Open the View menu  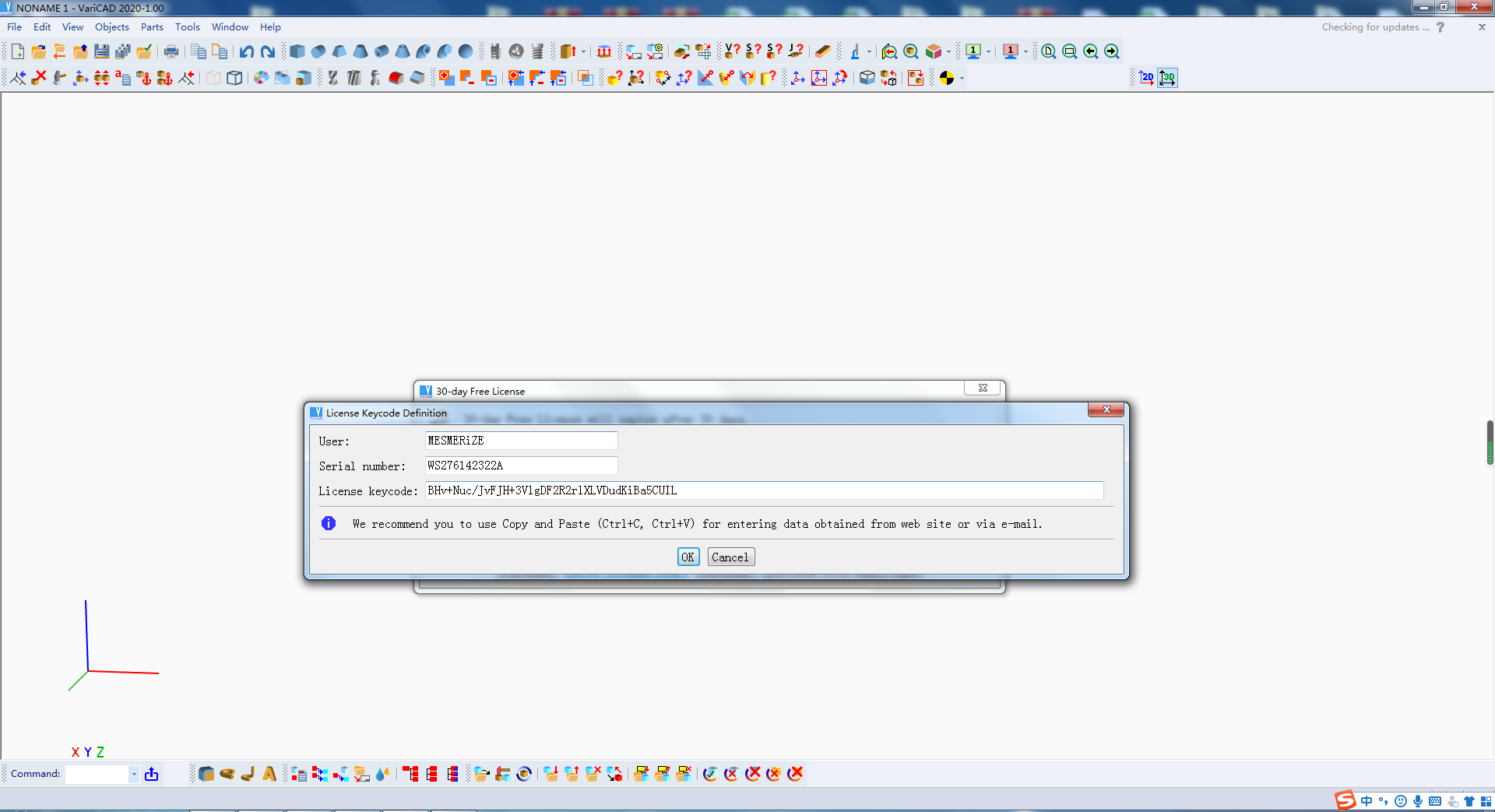(73, 27)
